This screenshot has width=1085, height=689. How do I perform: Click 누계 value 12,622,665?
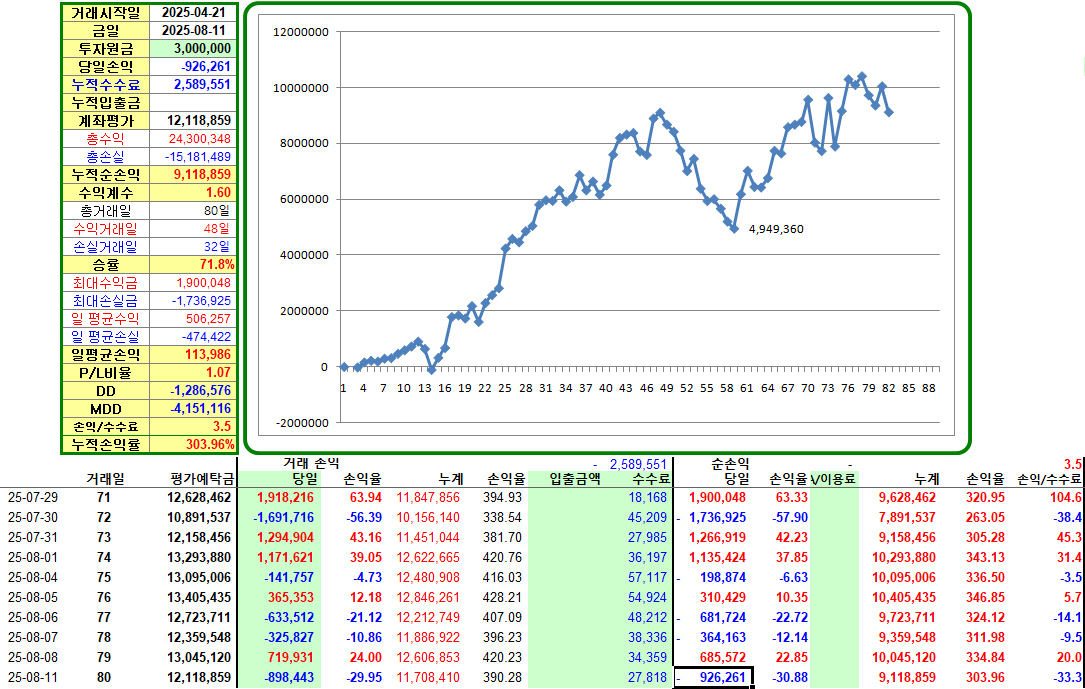(428, 558)
